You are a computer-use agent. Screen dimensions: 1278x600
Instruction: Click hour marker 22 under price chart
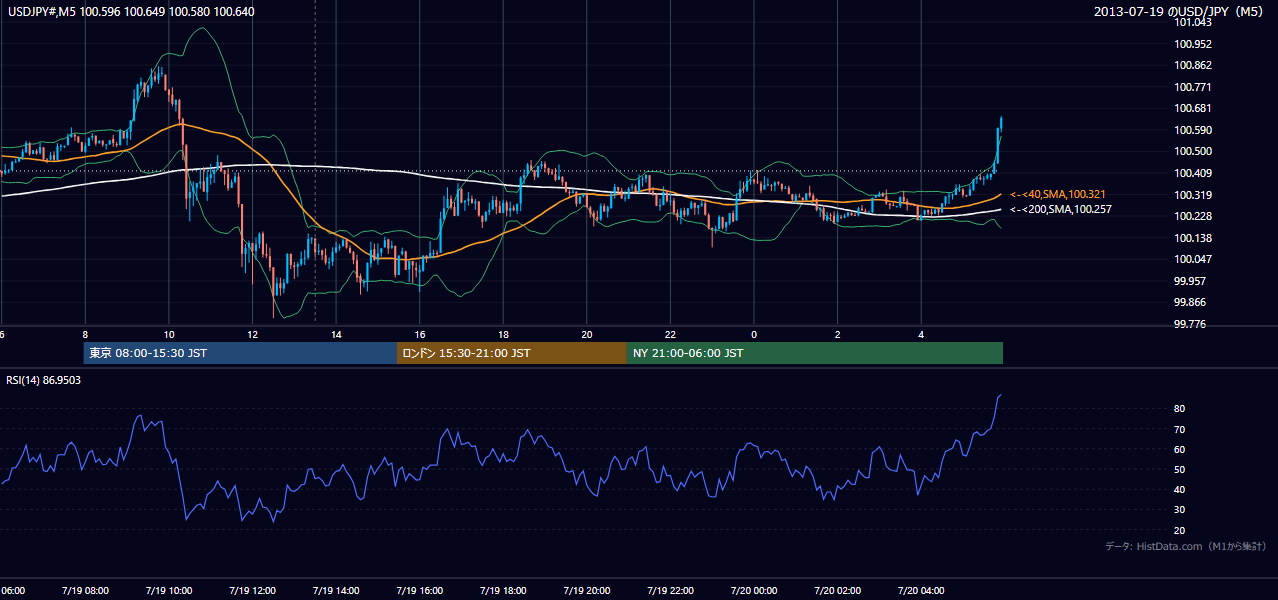[x=670, y=335]
